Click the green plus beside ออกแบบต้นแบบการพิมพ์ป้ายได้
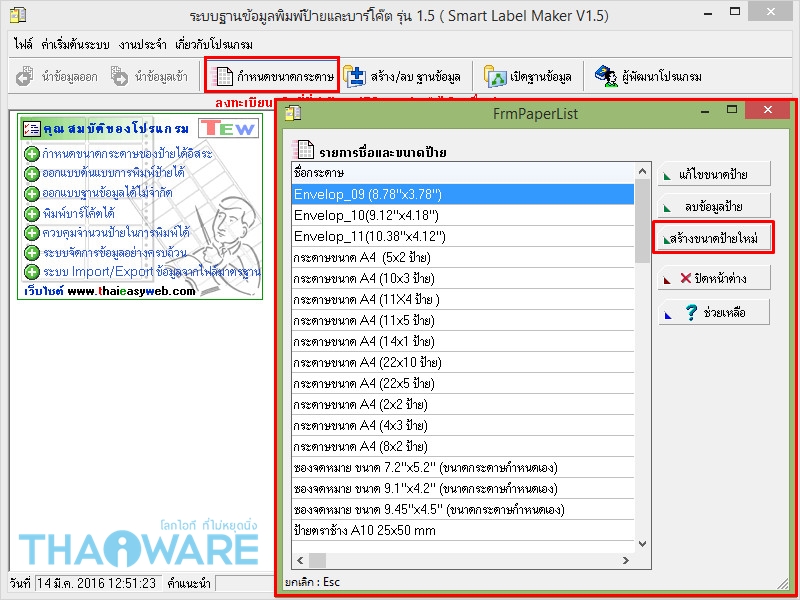 click(x=32, y=173)
